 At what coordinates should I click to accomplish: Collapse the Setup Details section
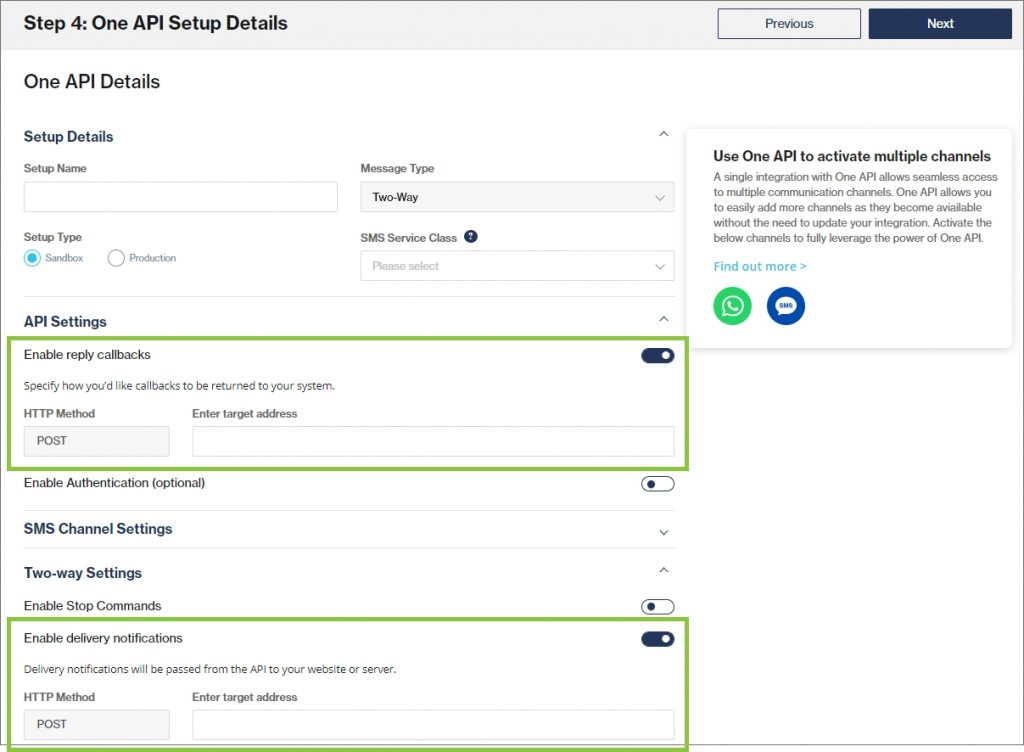(x=663, y=133)
